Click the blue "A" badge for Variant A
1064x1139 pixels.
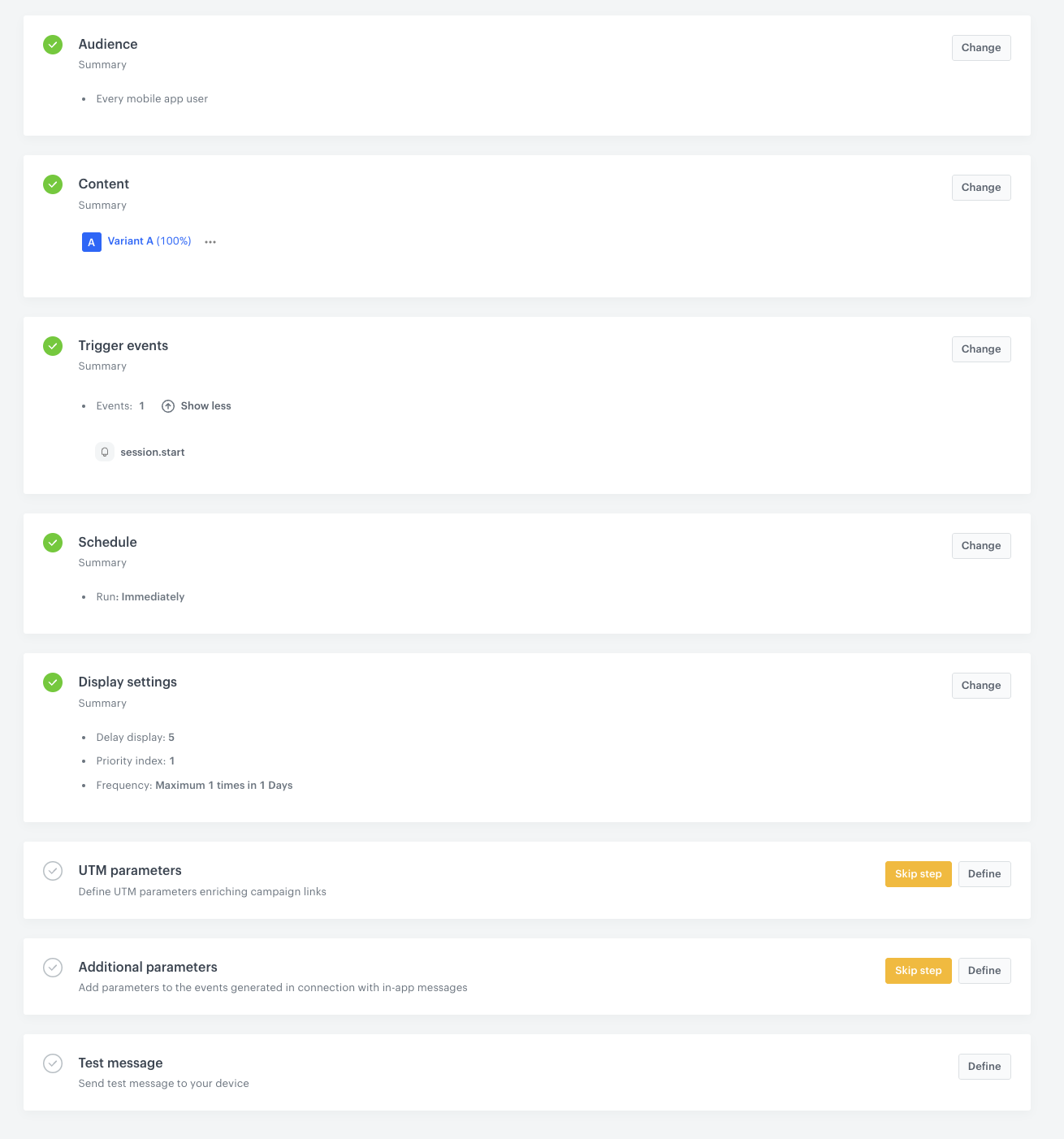(91, 241)
